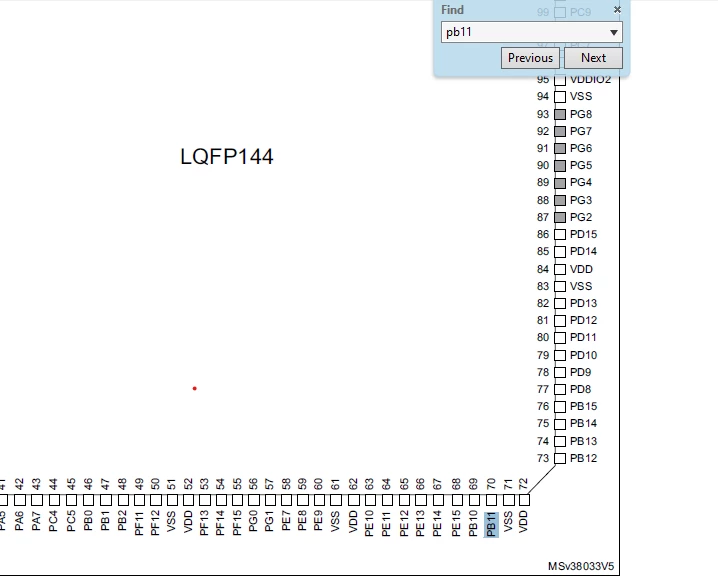Click the PB0 pin label

pyautogui.click(x=88, y=521)
